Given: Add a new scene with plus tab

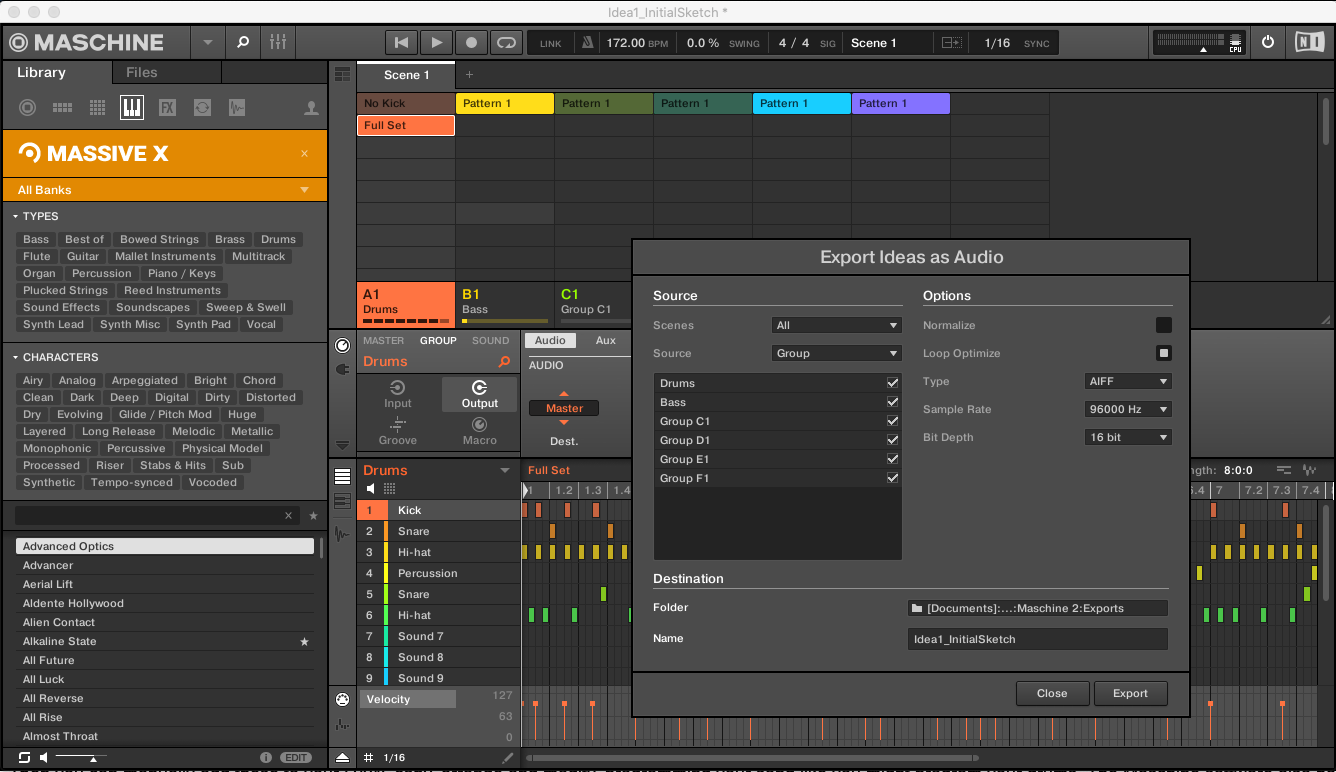Looking at the screenshot, I should tap(469, 75).
